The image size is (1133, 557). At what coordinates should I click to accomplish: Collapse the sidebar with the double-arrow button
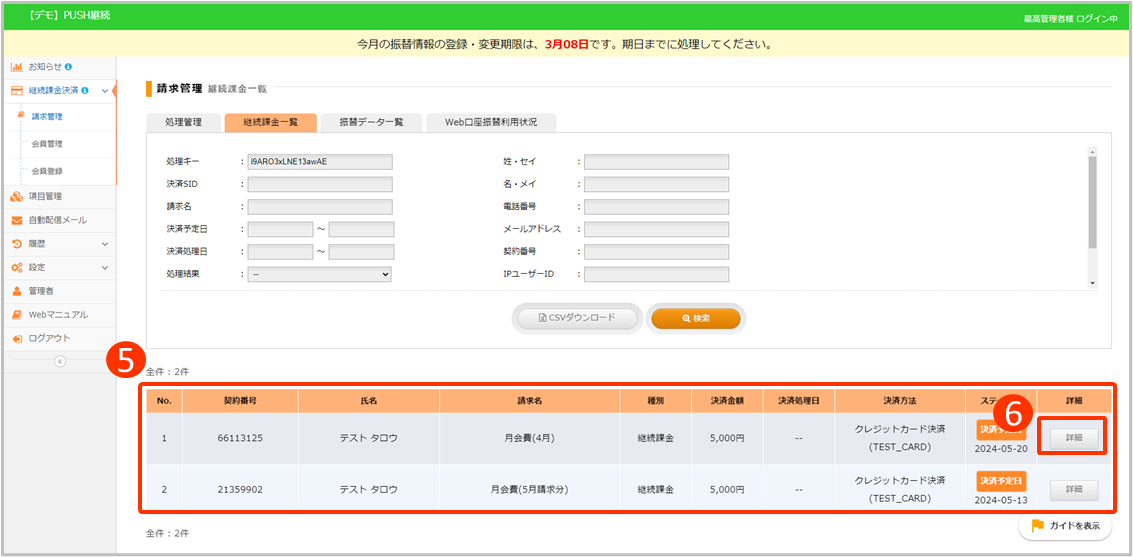(59, 361)
